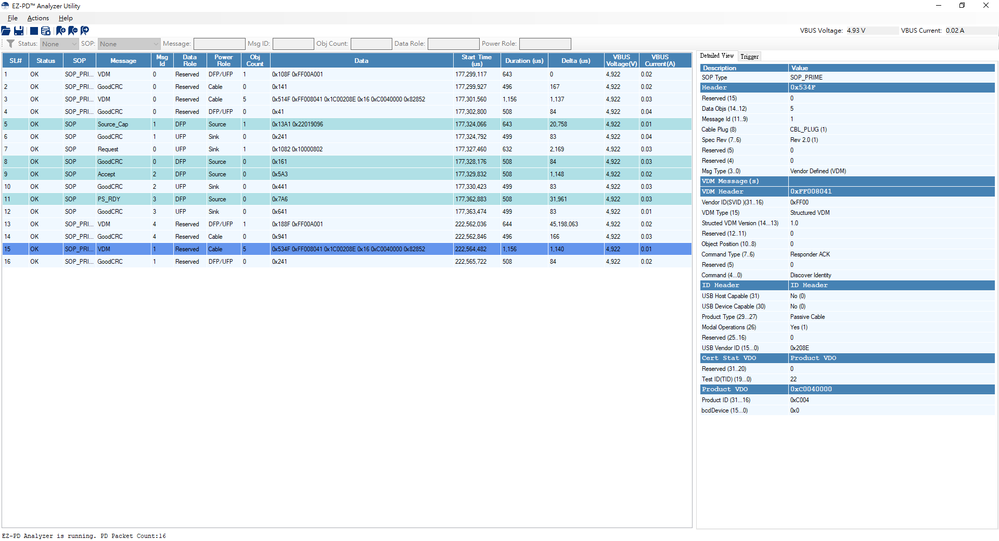Screen dimensions: 999x541
Task: Click the filter funnel icon
Action: tap(10, 43)
